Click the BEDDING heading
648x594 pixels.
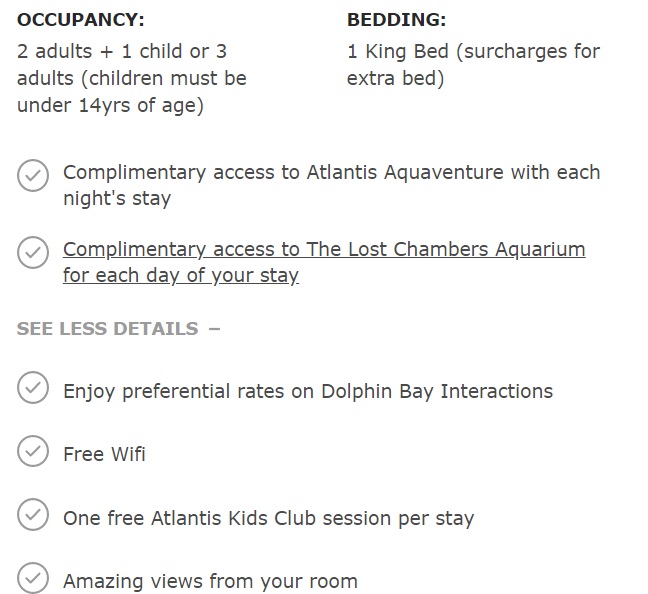396,20
